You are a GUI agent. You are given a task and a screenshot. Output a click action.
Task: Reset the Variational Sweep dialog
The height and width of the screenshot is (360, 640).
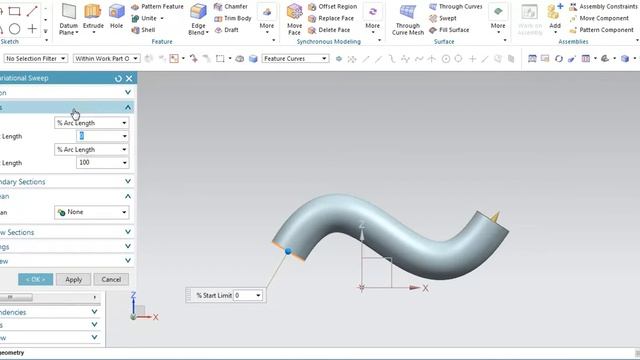tap(118, 78)
